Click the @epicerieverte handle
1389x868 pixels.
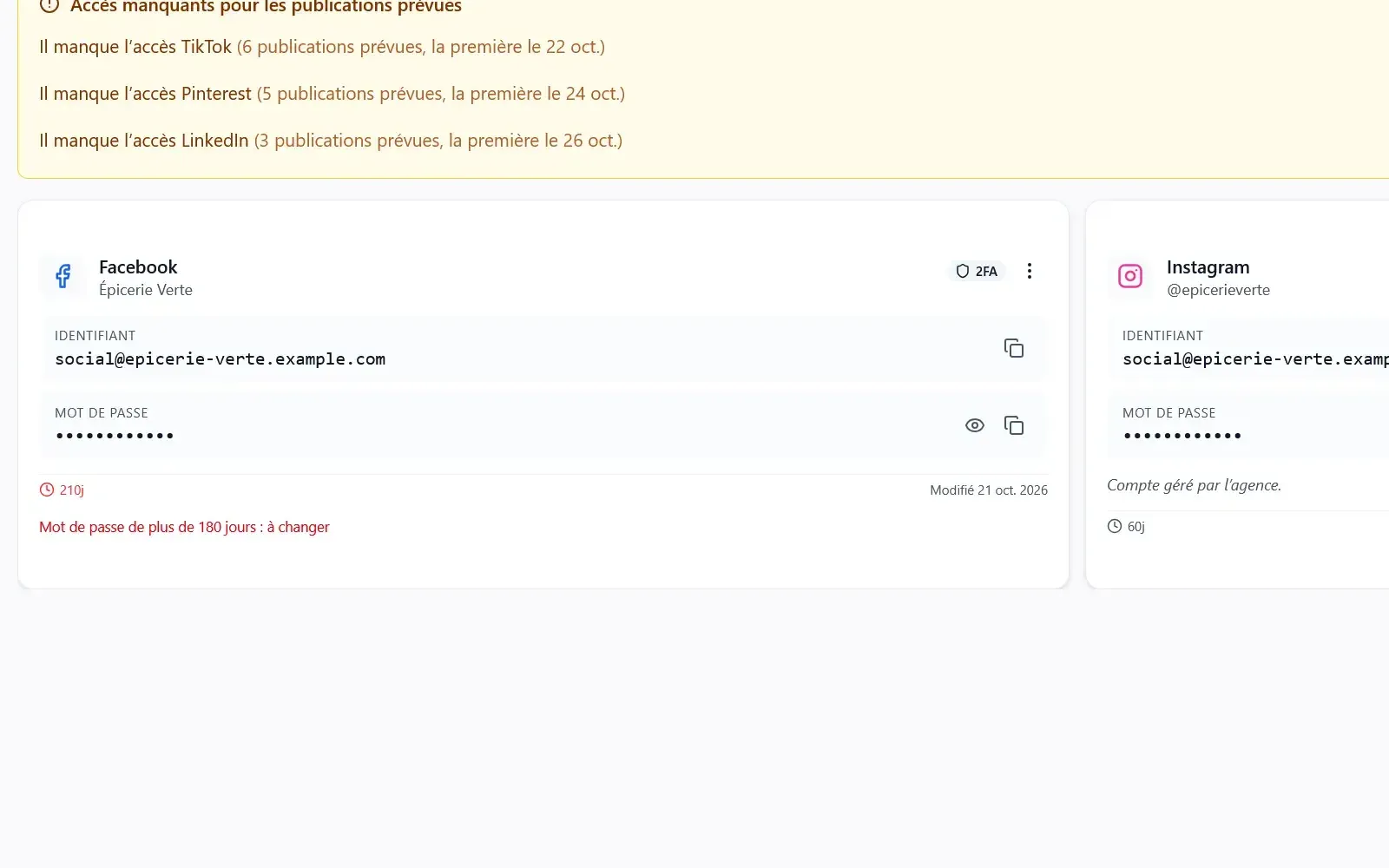click(1218, 290)
